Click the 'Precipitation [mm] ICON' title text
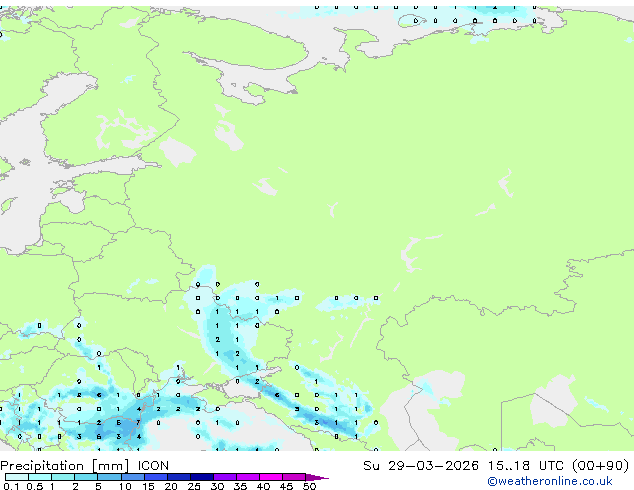 [x=85, y=466]
